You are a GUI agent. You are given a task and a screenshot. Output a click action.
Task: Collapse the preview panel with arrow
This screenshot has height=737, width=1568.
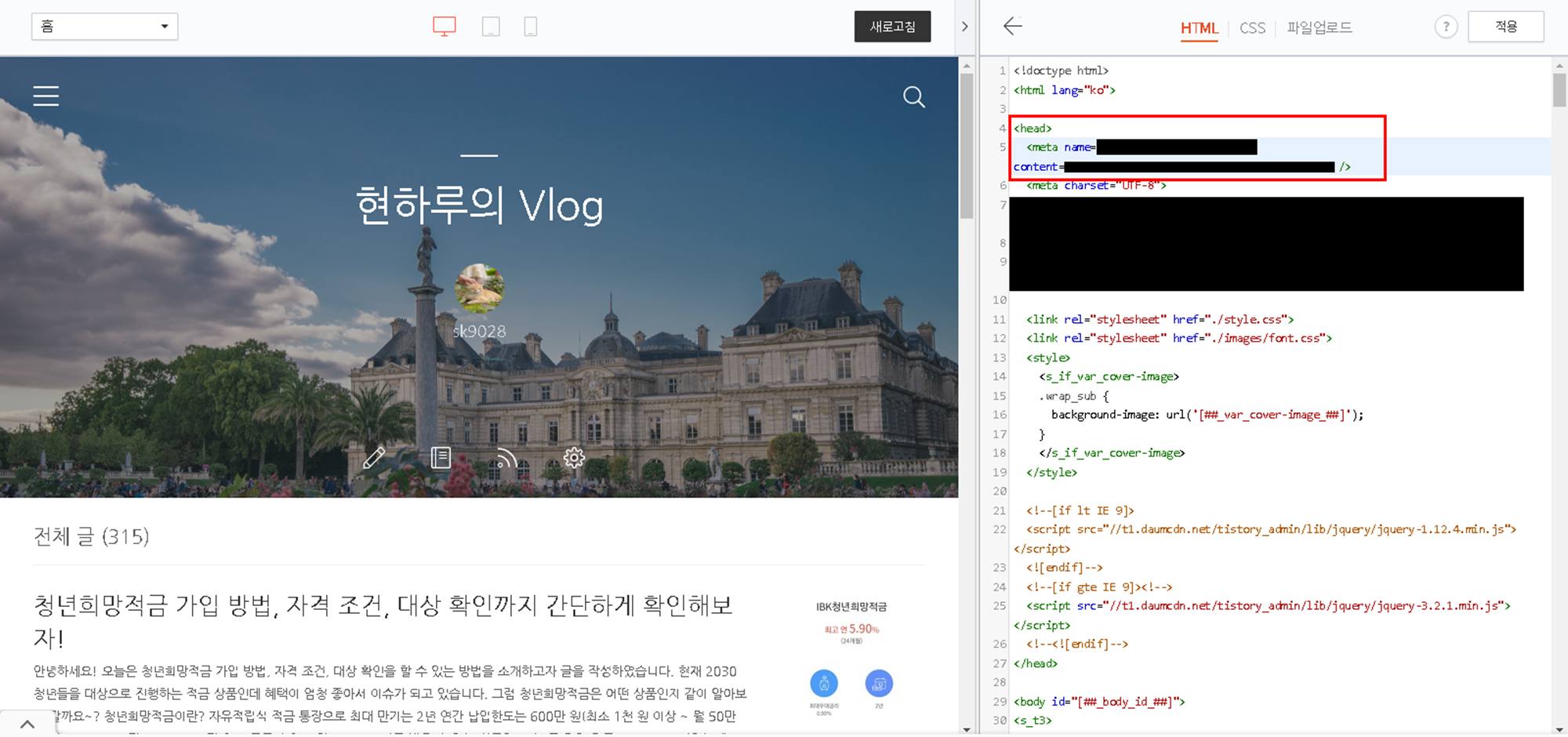[x=964, y=27]
